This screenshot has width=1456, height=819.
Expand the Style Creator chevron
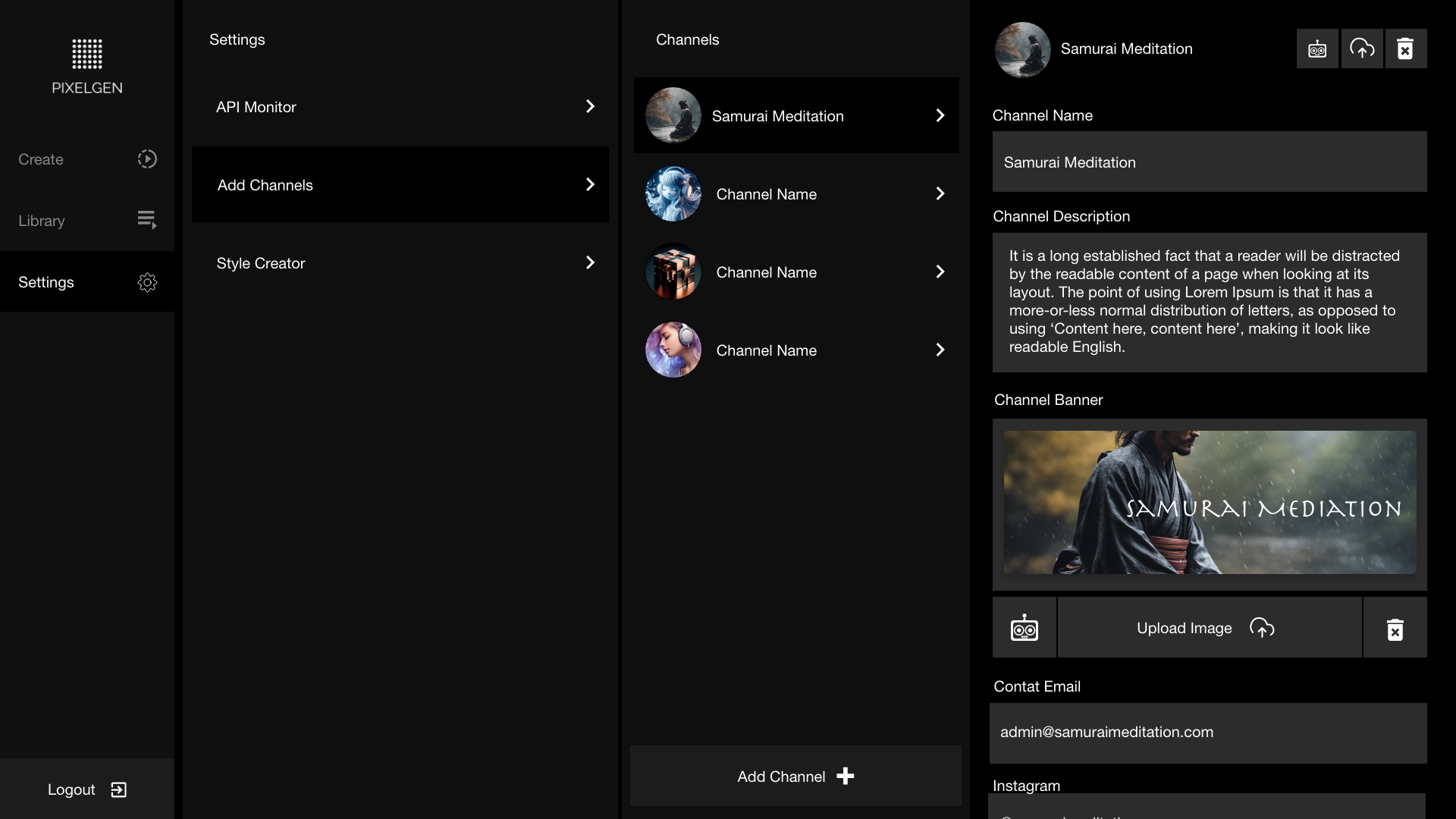coord(590,263)
